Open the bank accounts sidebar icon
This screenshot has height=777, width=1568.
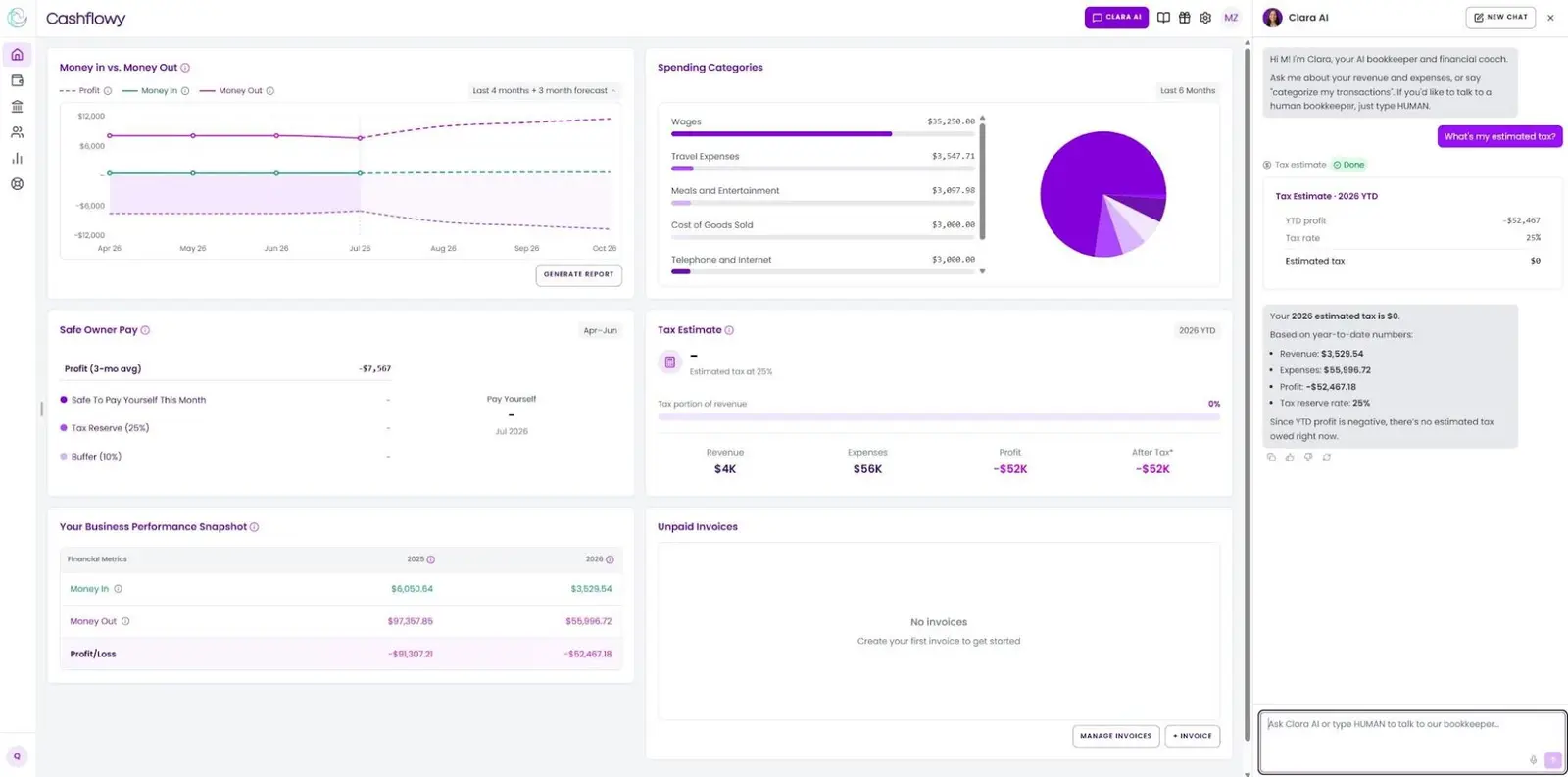pos(17,107)
